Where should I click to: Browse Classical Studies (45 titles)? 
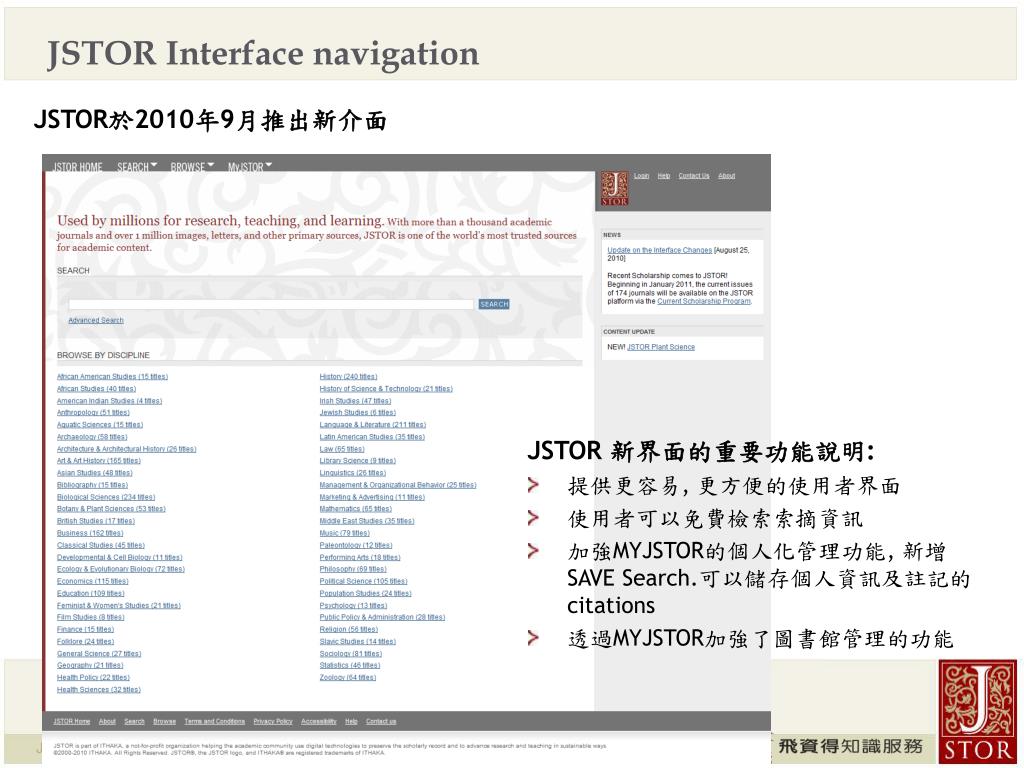point(101,545)
